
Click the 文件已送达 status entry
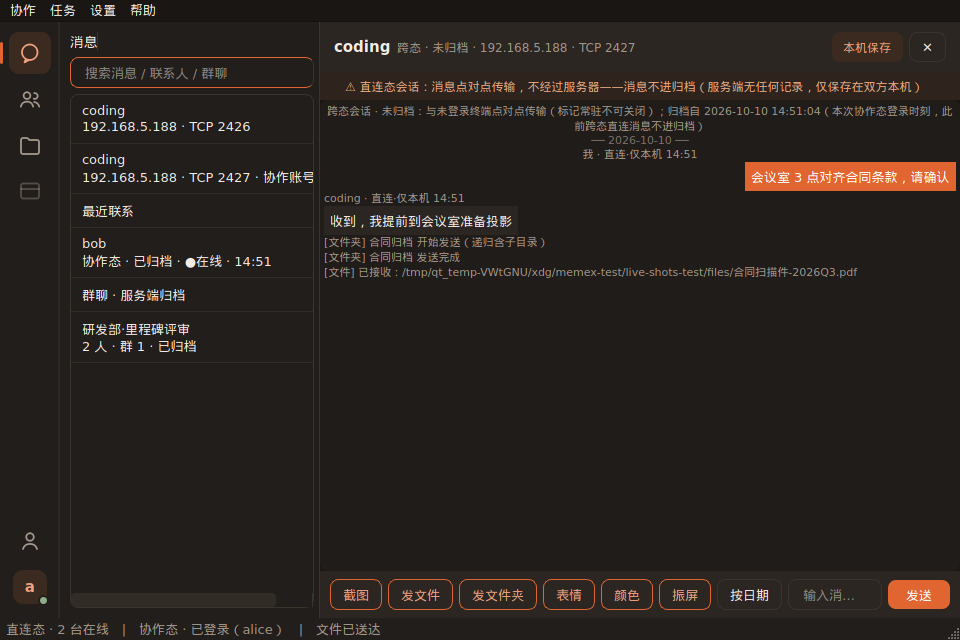[348, 630]
